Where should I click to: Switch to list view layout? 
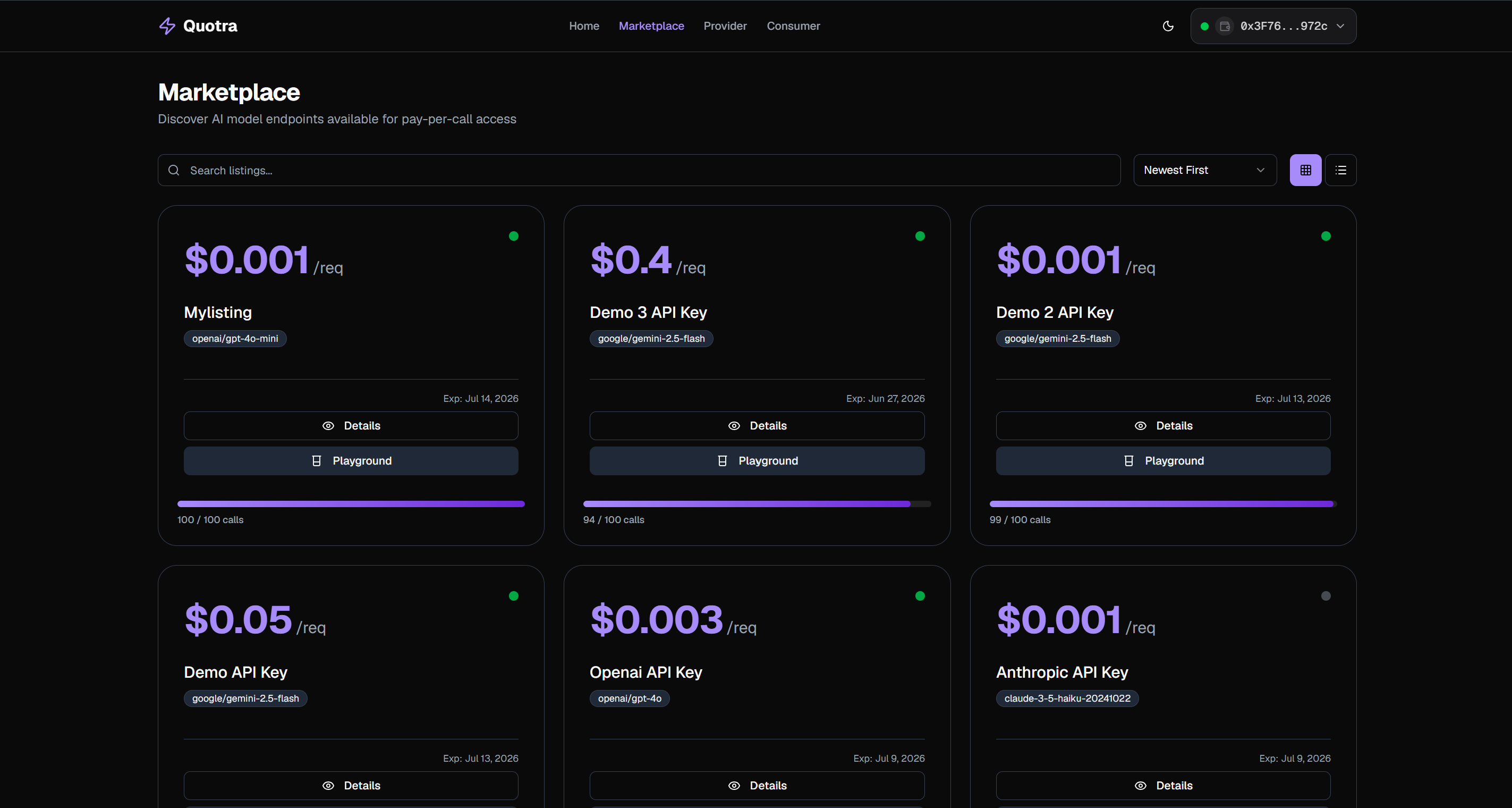point(1340,170)
